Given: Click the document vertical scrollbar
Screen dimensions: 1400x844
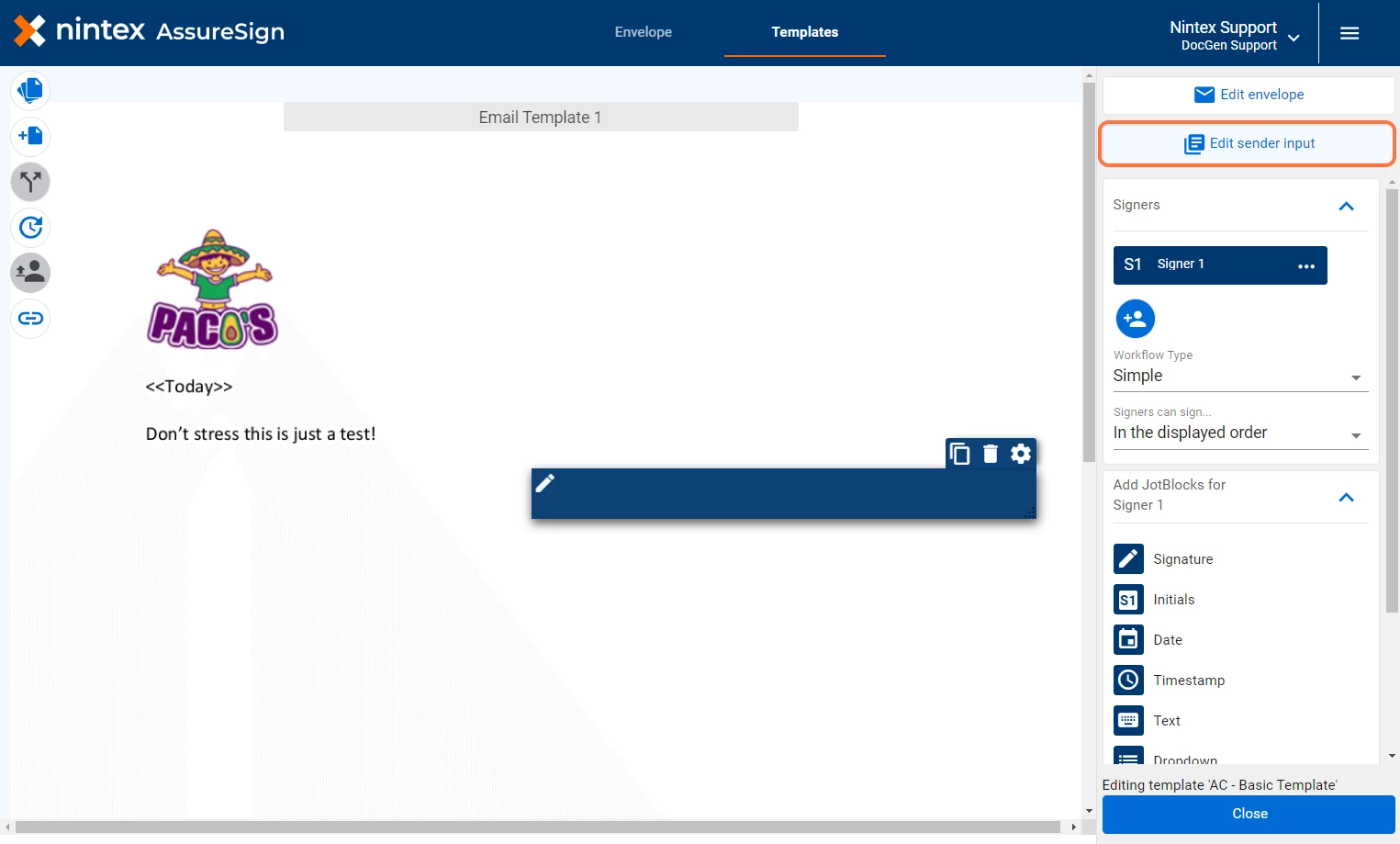Looking at the screenshot, I should point(1089,273).
